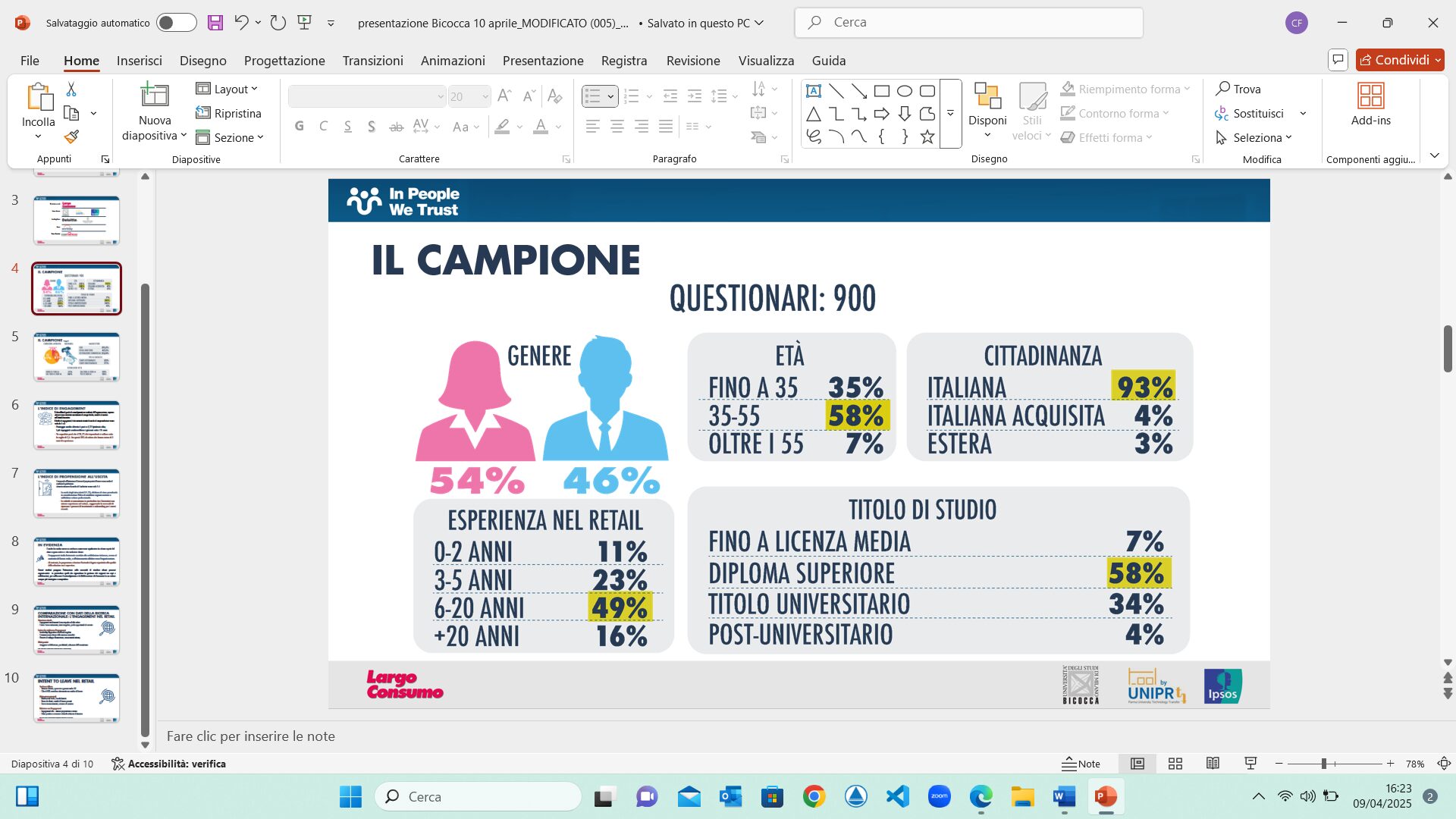
Task: Click the Copy icon
Action: (x=71, y=113)
